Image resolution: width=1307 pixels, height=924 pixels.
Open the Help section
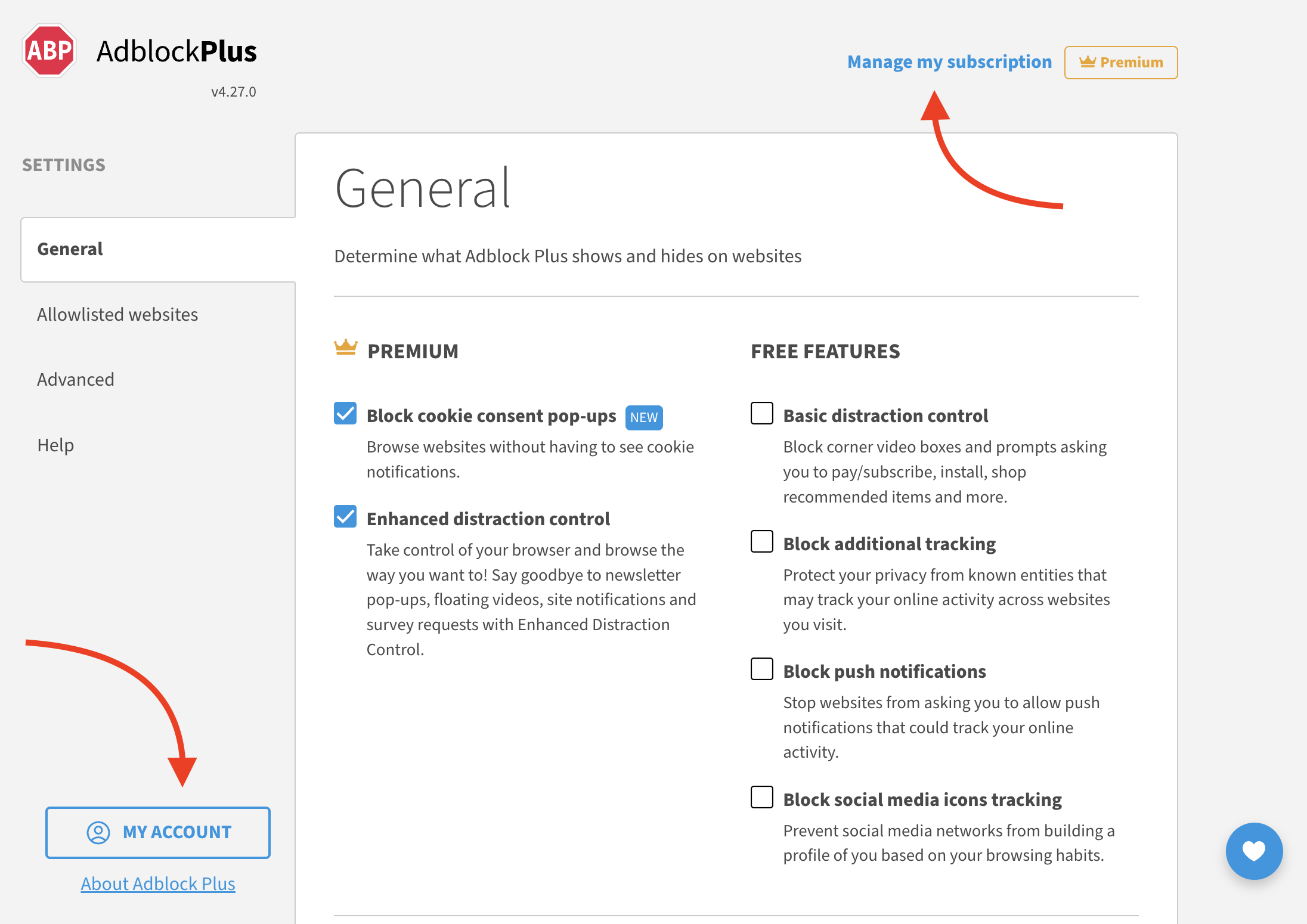55,445
